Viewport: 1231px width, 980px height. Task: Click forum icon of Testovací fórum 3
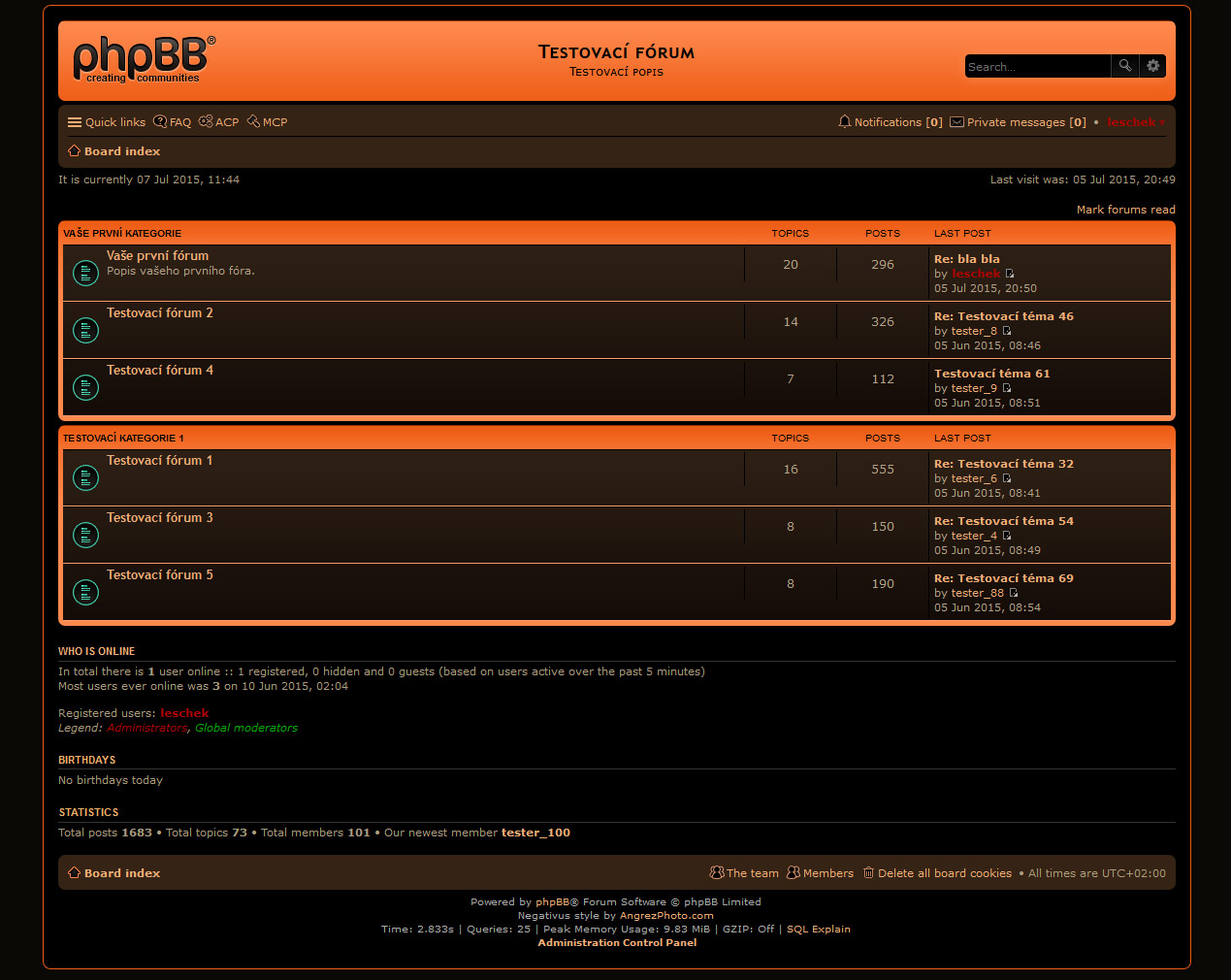pos(85,536)
